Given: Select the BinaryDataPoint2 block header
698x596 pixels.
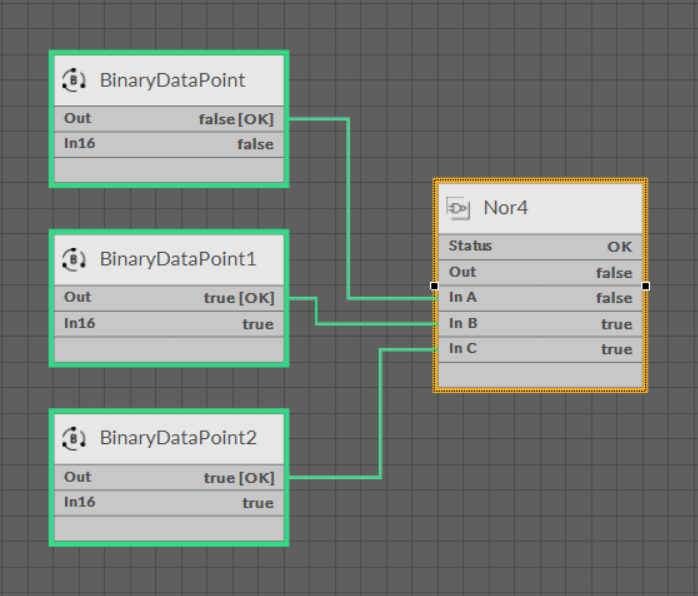Looking at the screenshot, I should 178,438.
